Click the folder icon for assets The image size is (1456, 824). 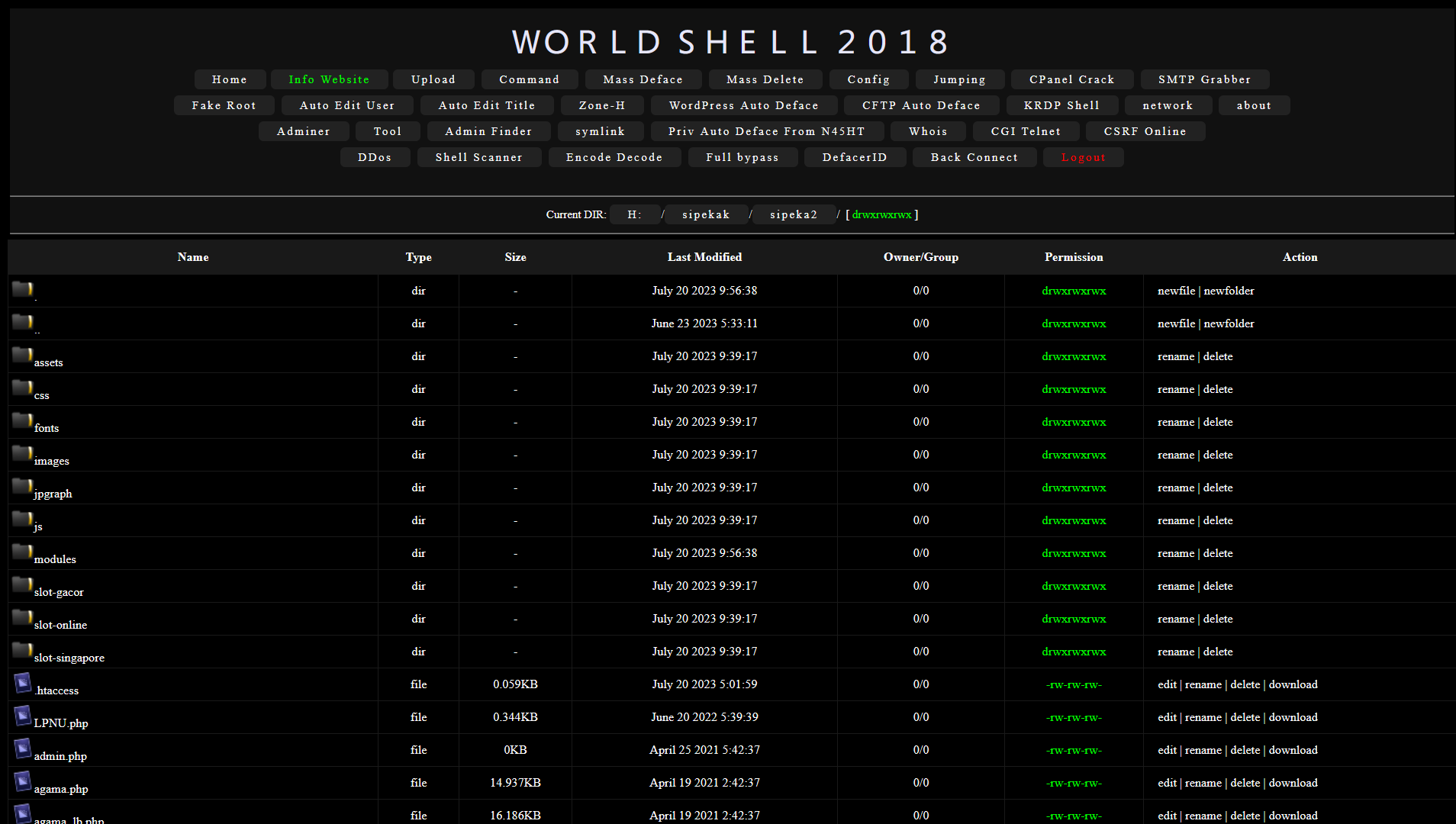22,355
